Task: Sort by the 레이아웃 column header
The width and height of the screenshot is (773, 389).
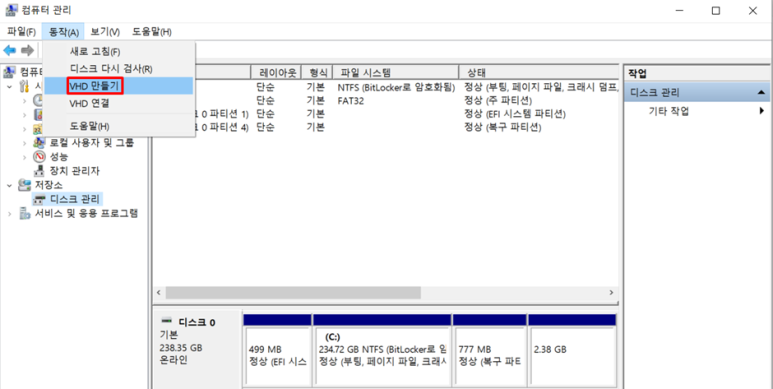Action: click(276, 72)
